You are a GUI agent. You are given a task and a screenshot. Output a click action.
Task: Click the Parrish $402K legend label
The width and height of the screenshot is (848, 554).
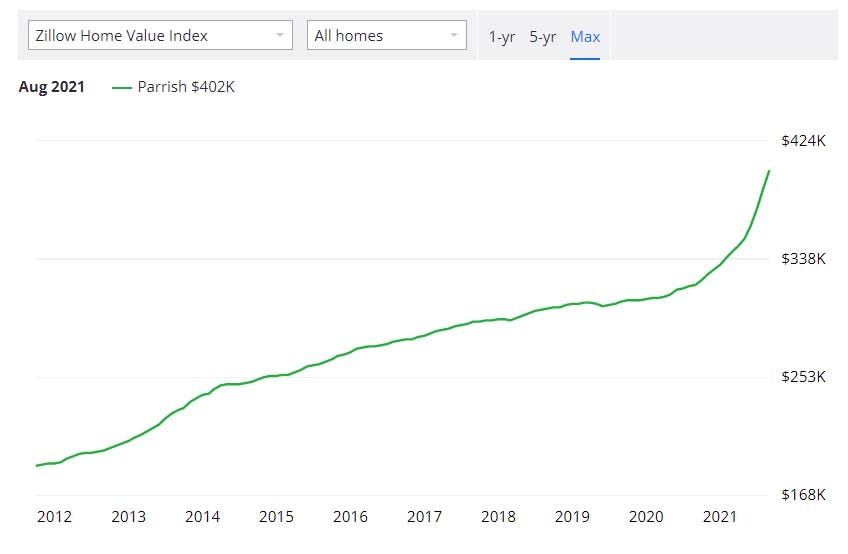pos(186,87)
